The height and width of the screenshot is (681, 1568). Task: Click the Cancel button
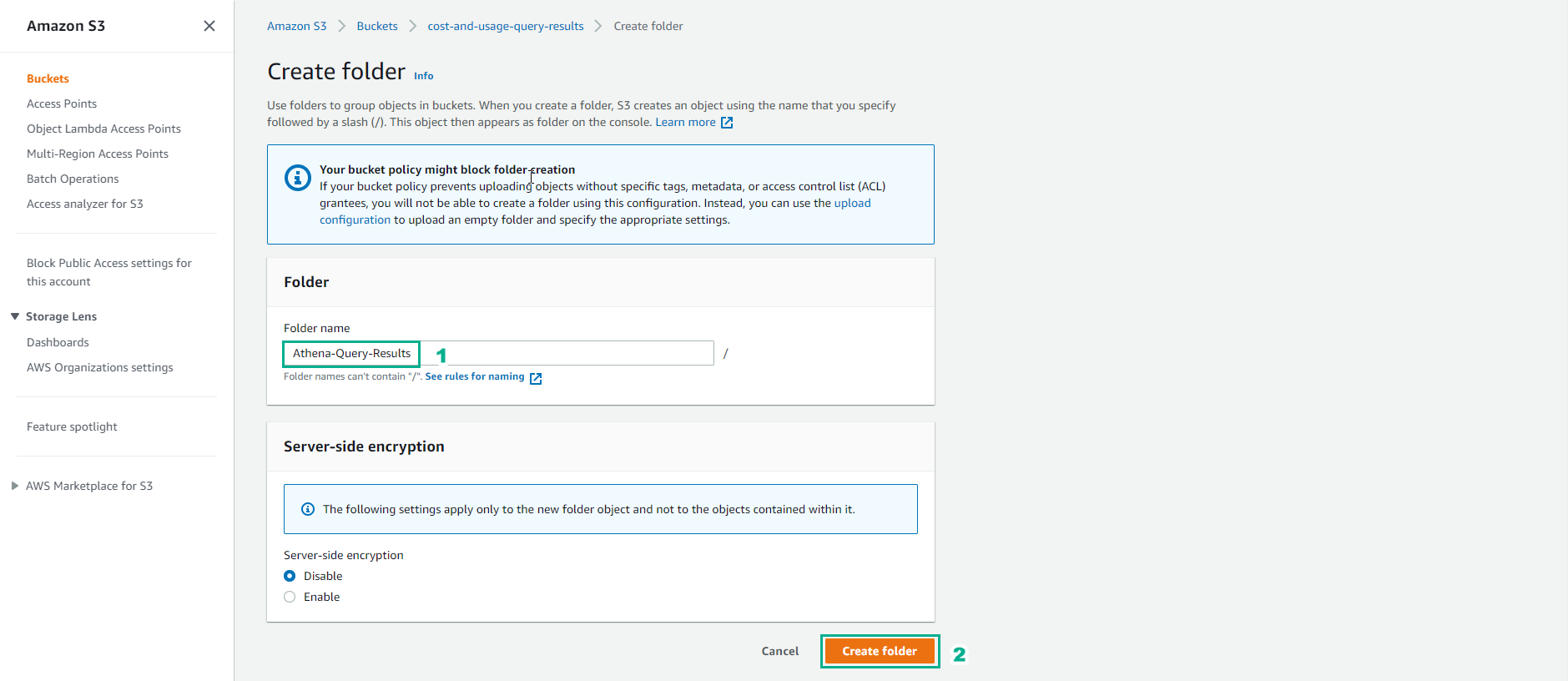780,651
